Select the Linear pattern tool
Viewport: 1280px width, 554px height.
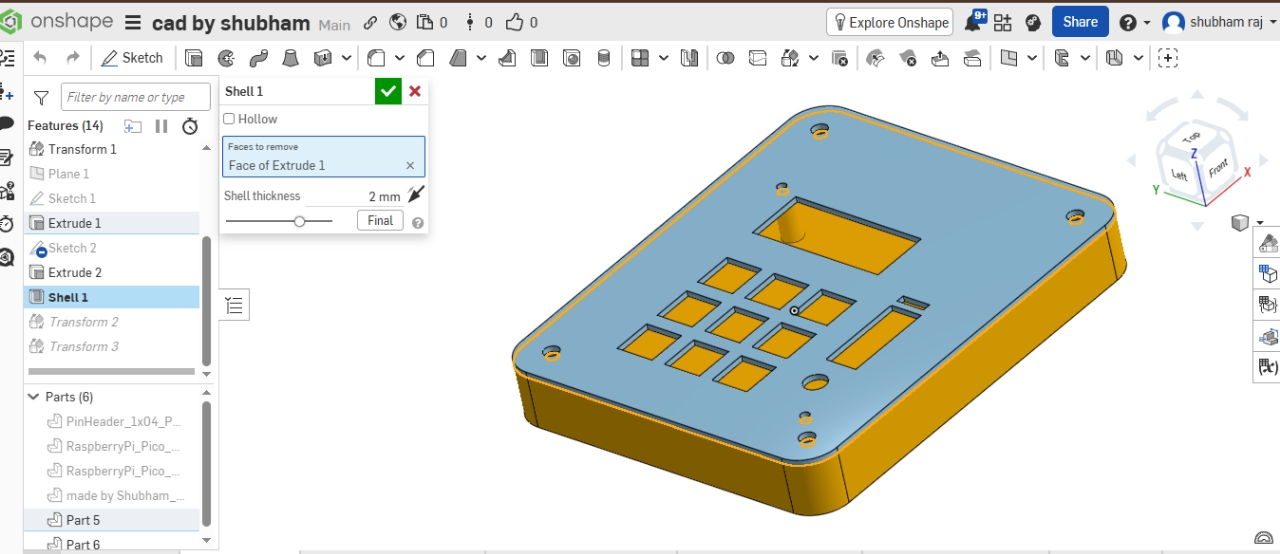640,58
